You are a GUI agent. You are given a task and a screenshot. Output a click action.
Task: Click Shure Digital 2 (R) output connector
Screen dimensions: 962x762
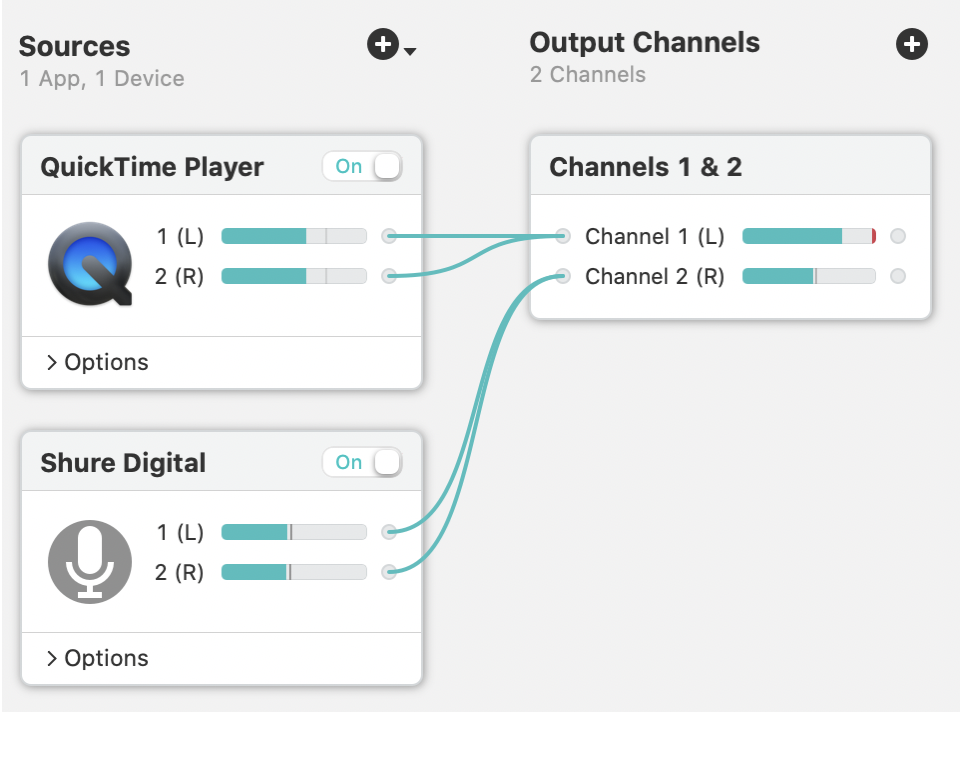coord(389,572)
